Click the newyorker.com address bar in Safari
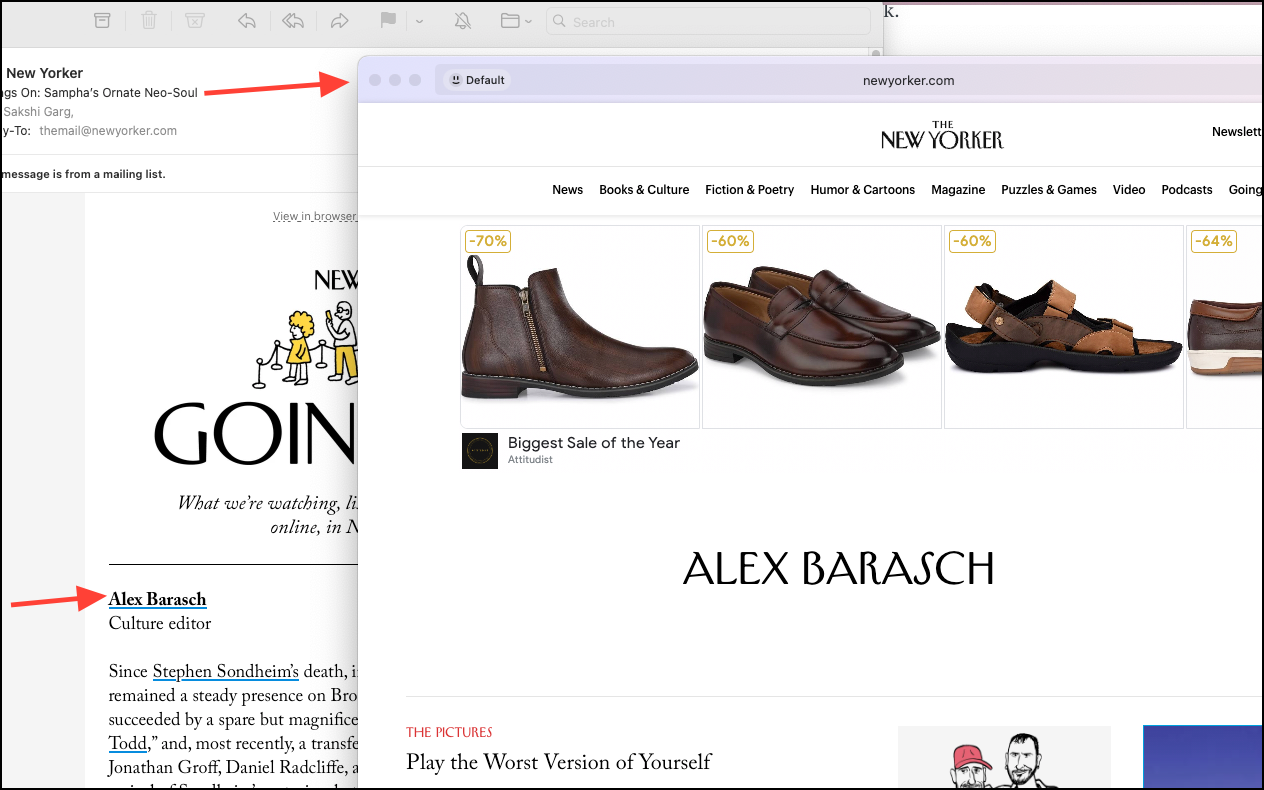 (908, 80)
